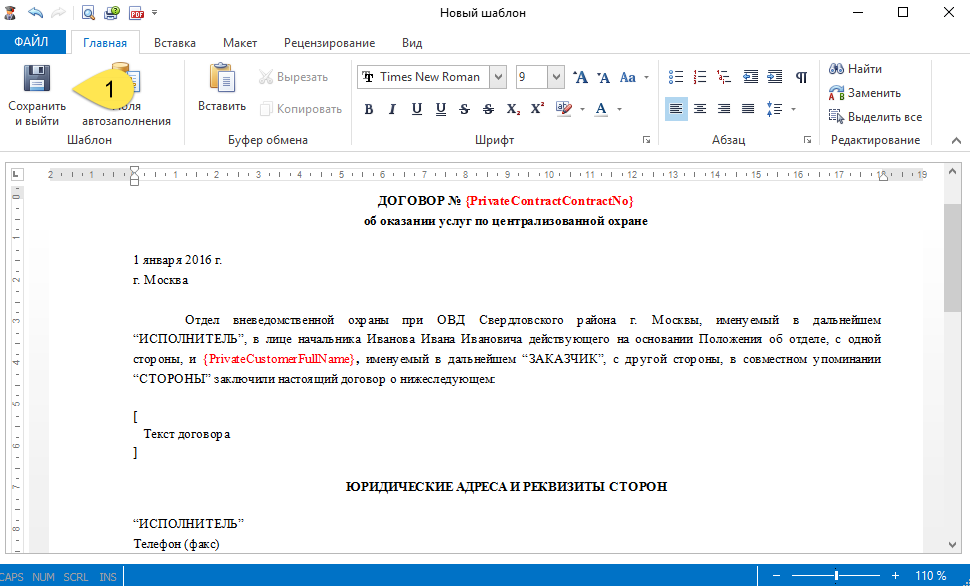Increase font size with grow font icon

[x=580, y=77]
